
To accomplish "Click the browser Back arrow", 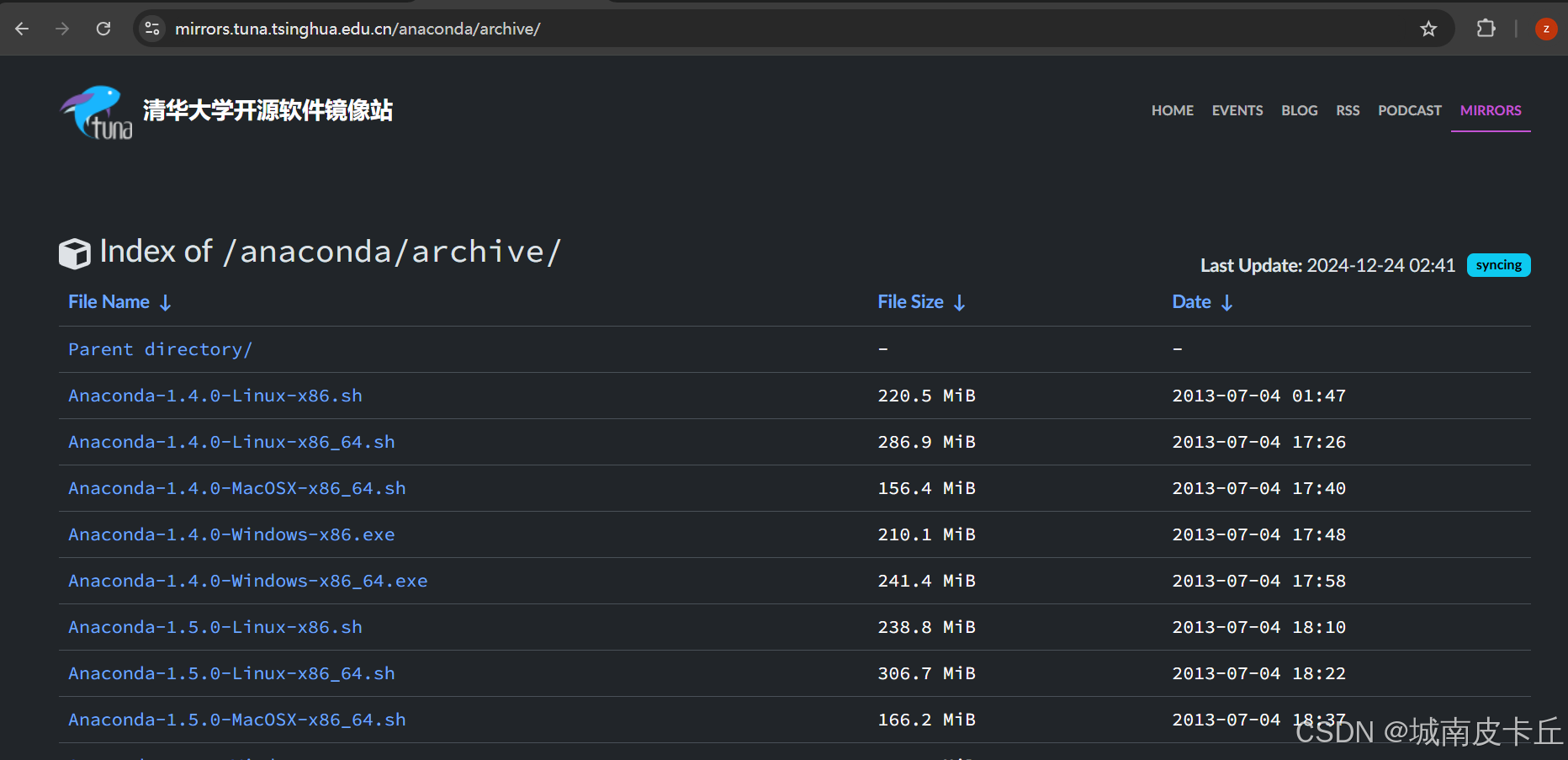I will pos(22,29).
